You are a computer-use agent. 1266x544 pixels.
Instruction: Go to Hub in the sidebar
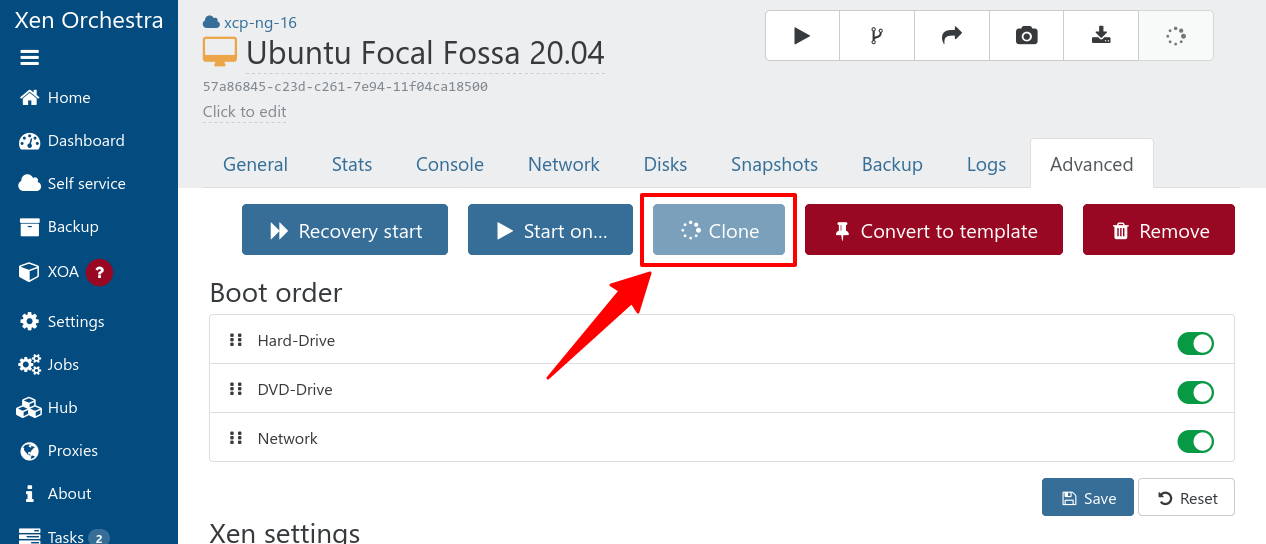pos(62,407)
